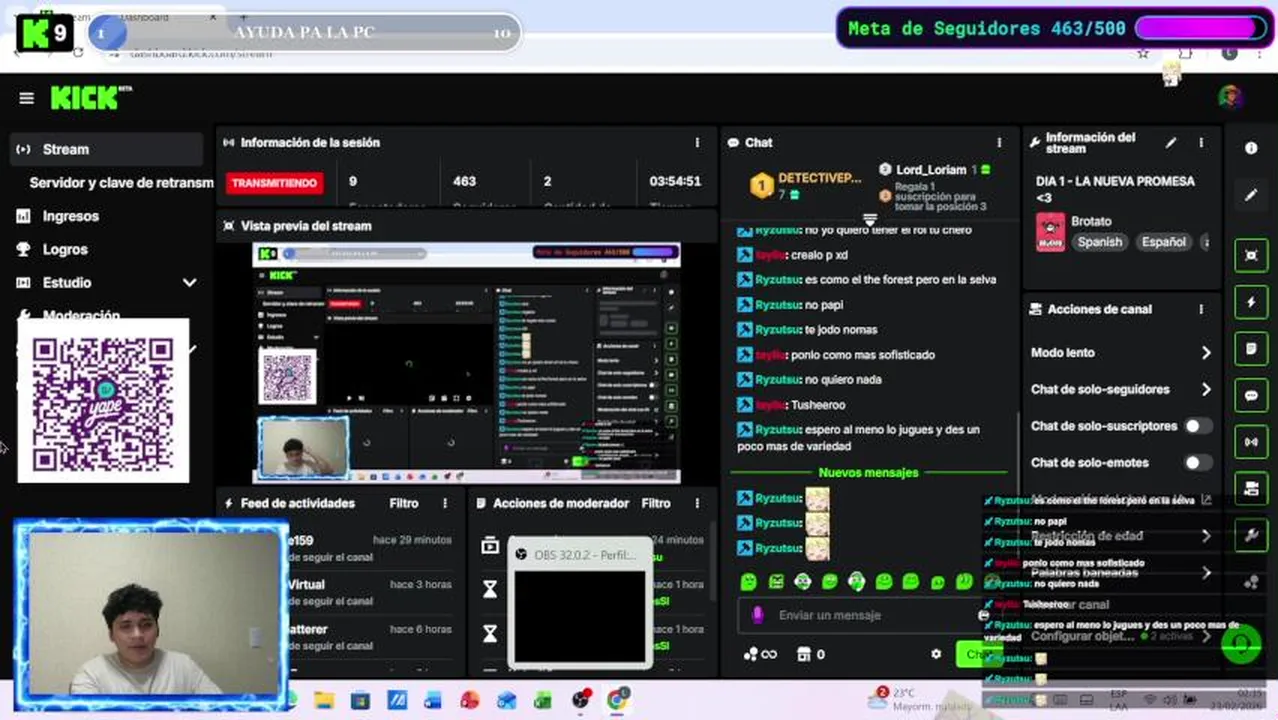Click OBS 32.0.2 taskbar preview popup
This screenshot has height=720, width=1278.
tap(580, 605)
